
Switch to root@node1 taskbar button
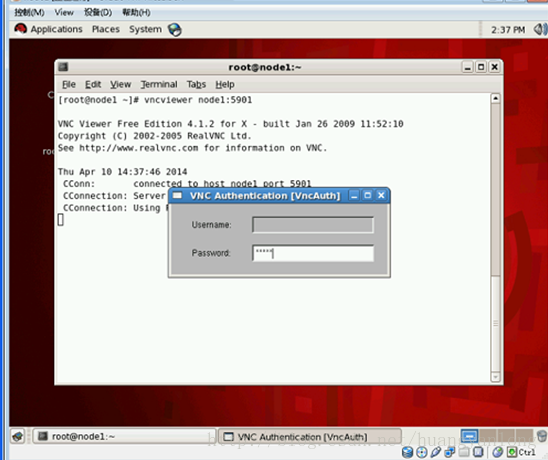click(124, 437)
